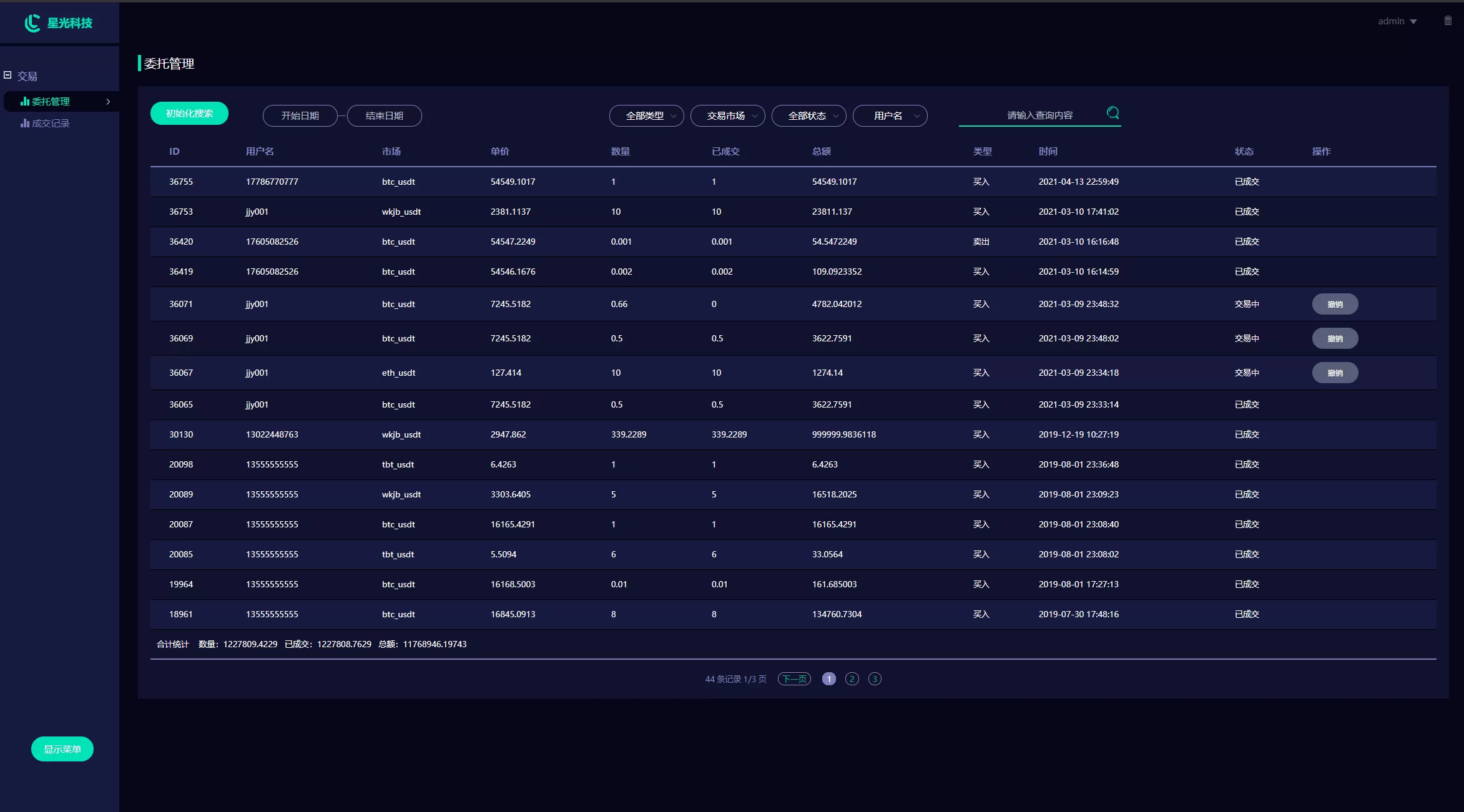This screenshot has width=1464, height=812.
Task: Click the 下一页 pagination button
Action: pos(794,679)
